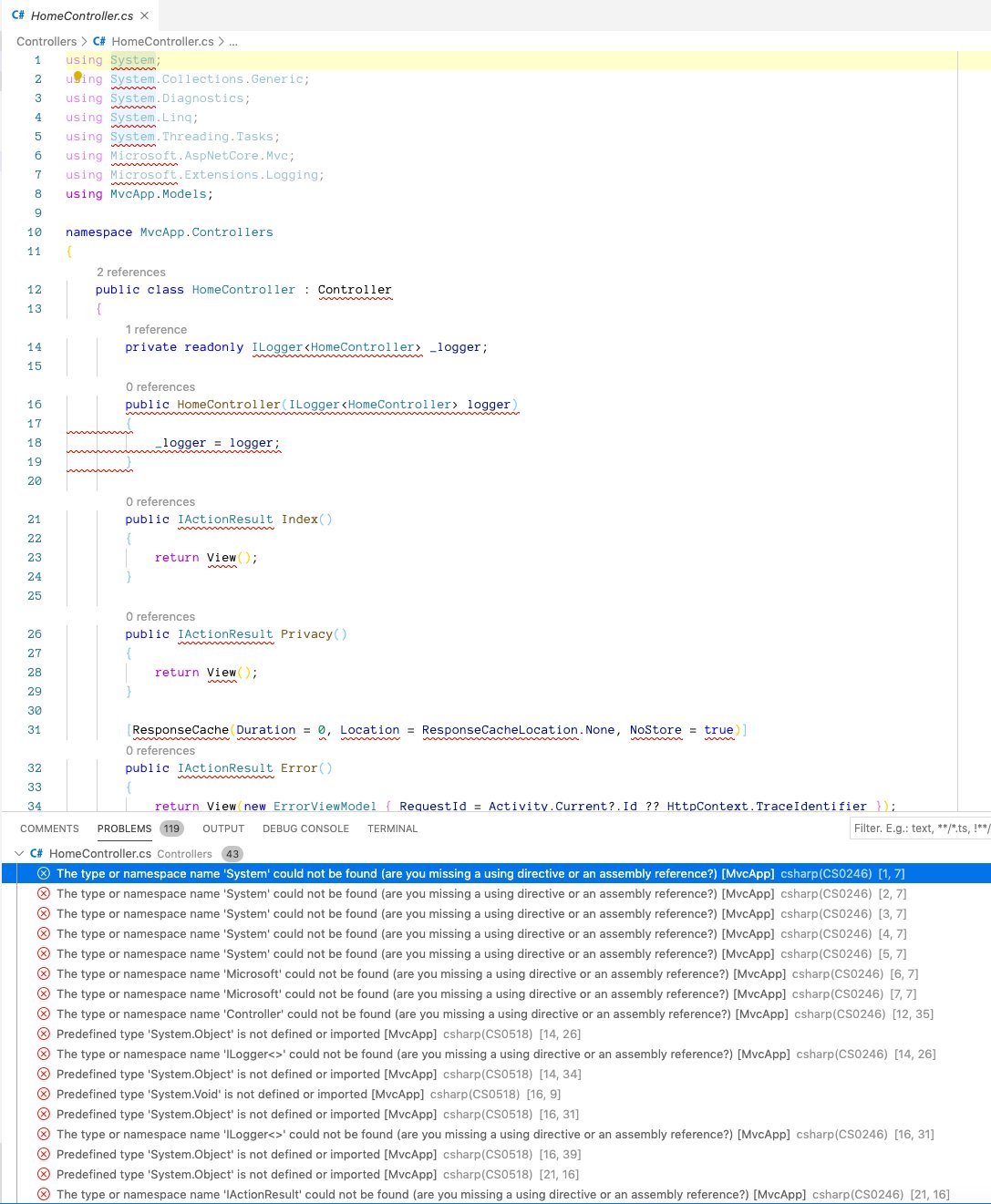Click the 43 count badge next to HomeController.cs

pos(232,853)
